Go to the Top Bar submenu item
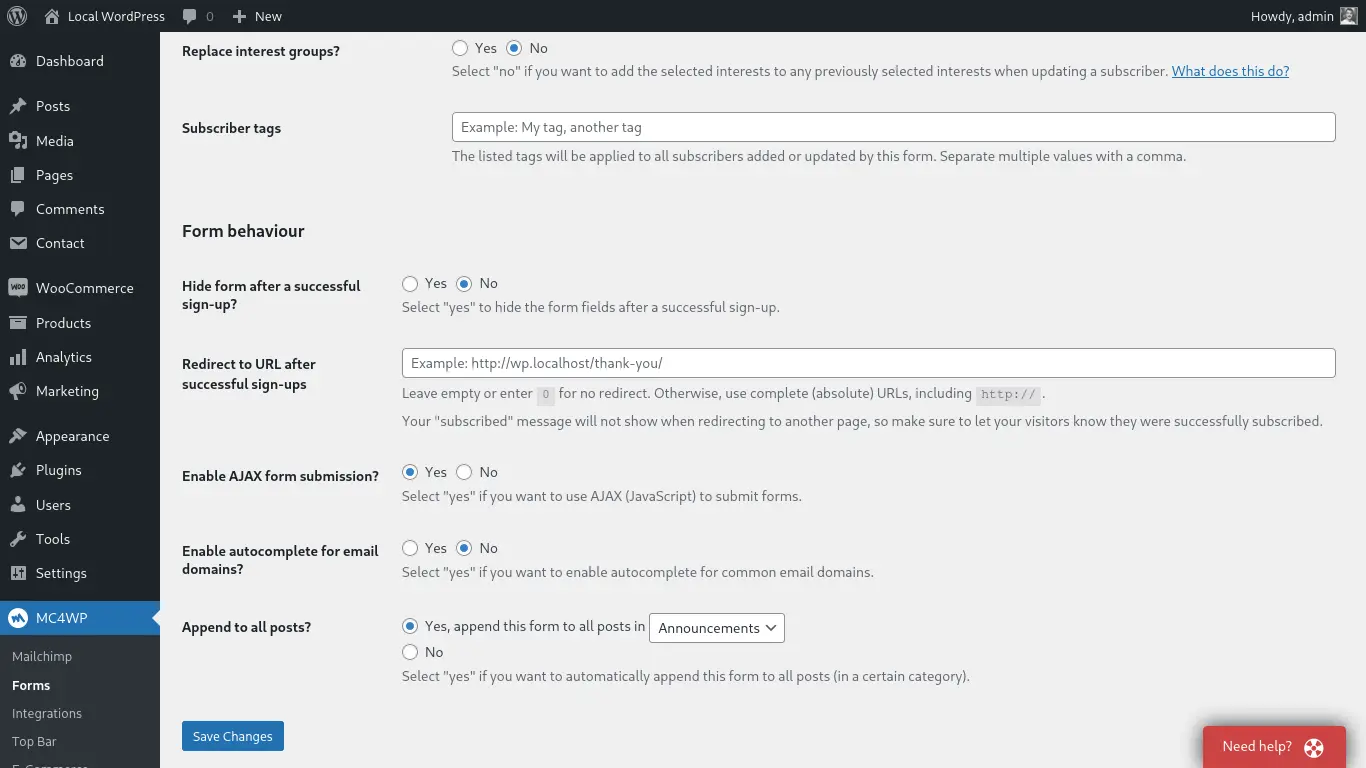1366x768 pixels. (34, 741)
